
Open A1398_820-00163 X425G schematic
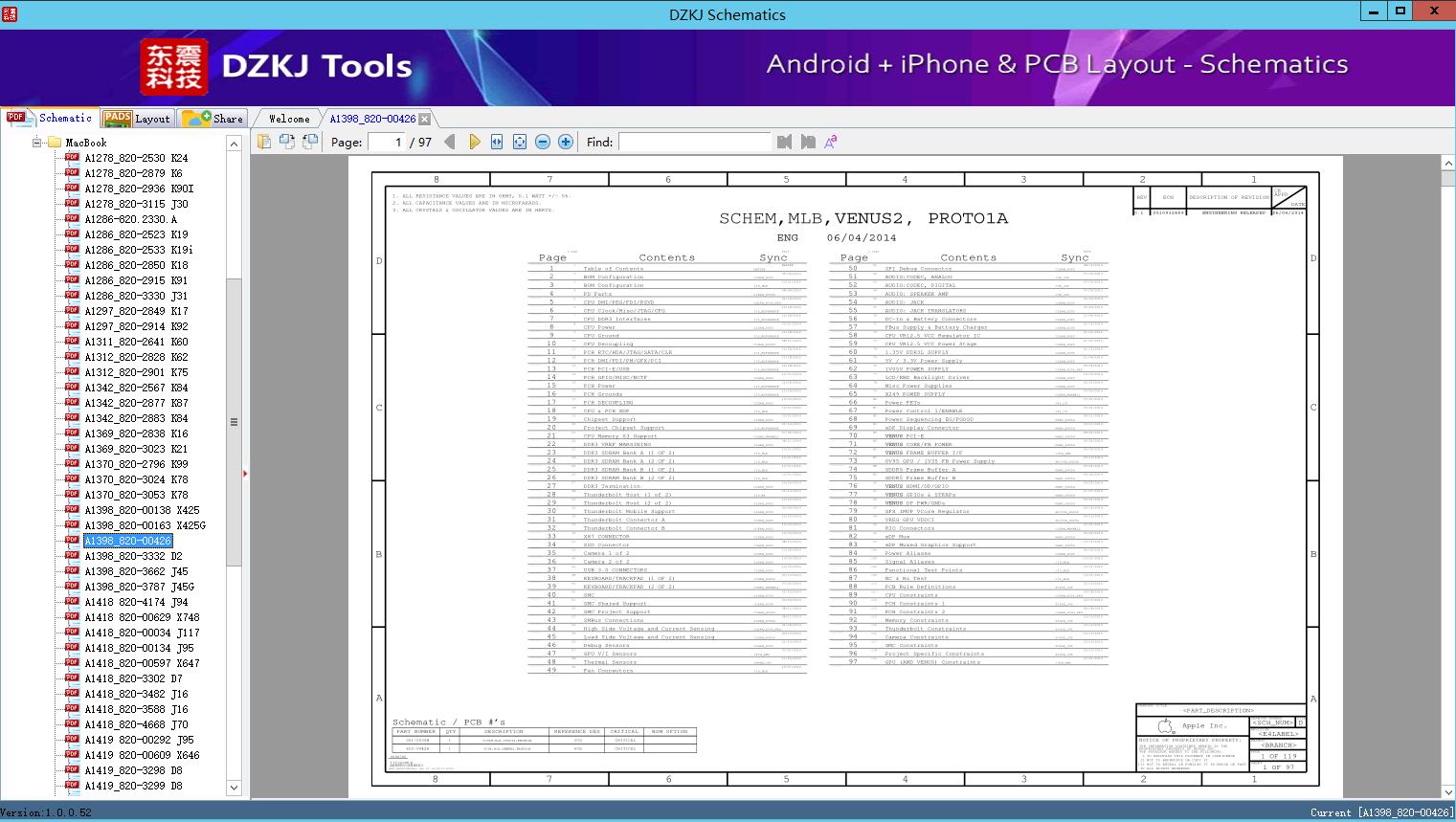pos(145,525)
